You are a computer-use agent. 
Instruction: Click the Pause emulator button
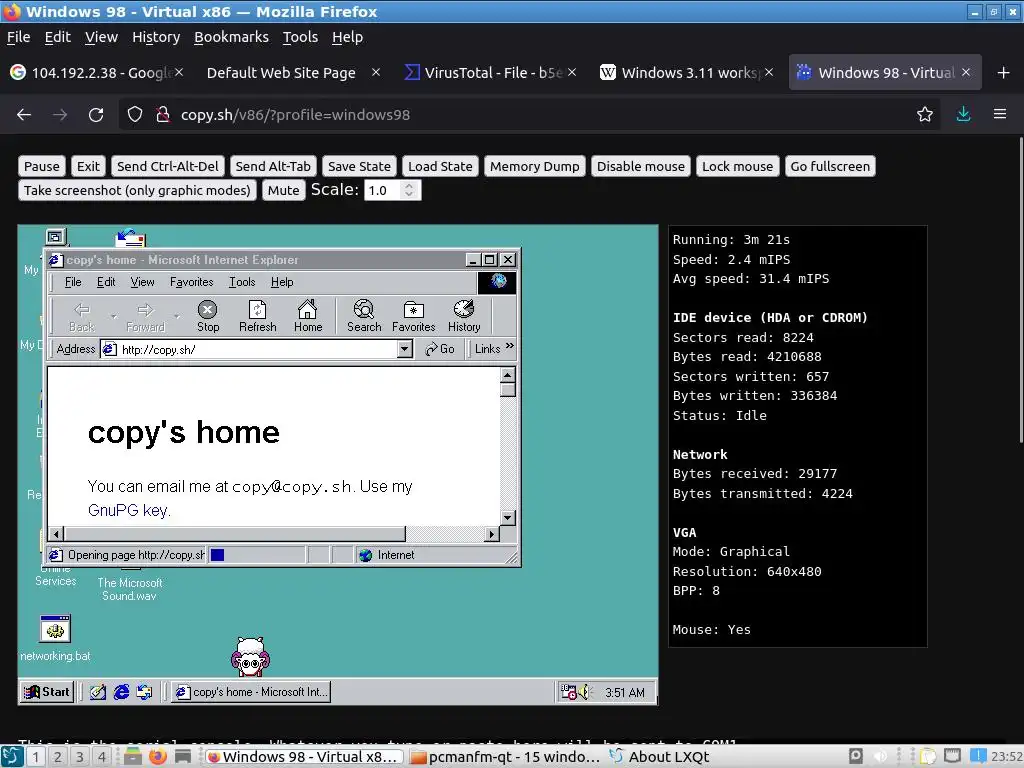[42, 167]
